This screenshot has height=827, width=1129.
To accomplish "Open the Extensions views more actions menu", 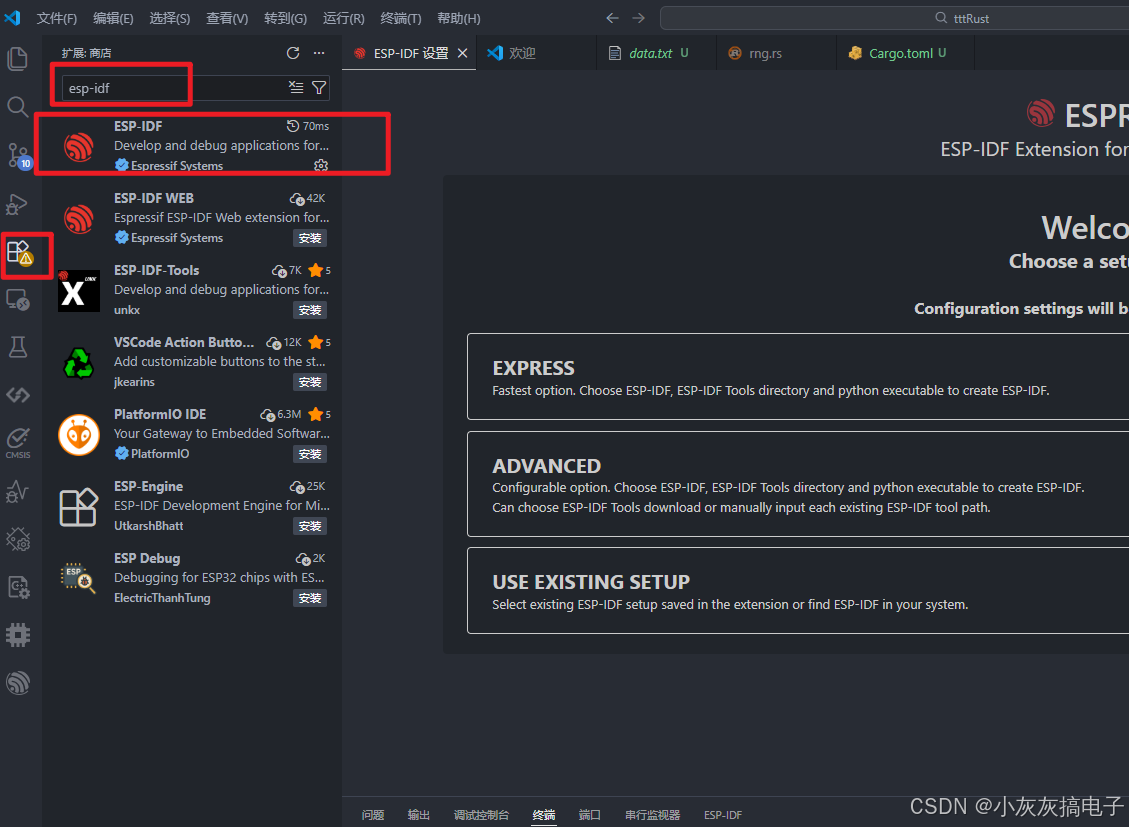I will pyautogui.click(x=319, y=53).
